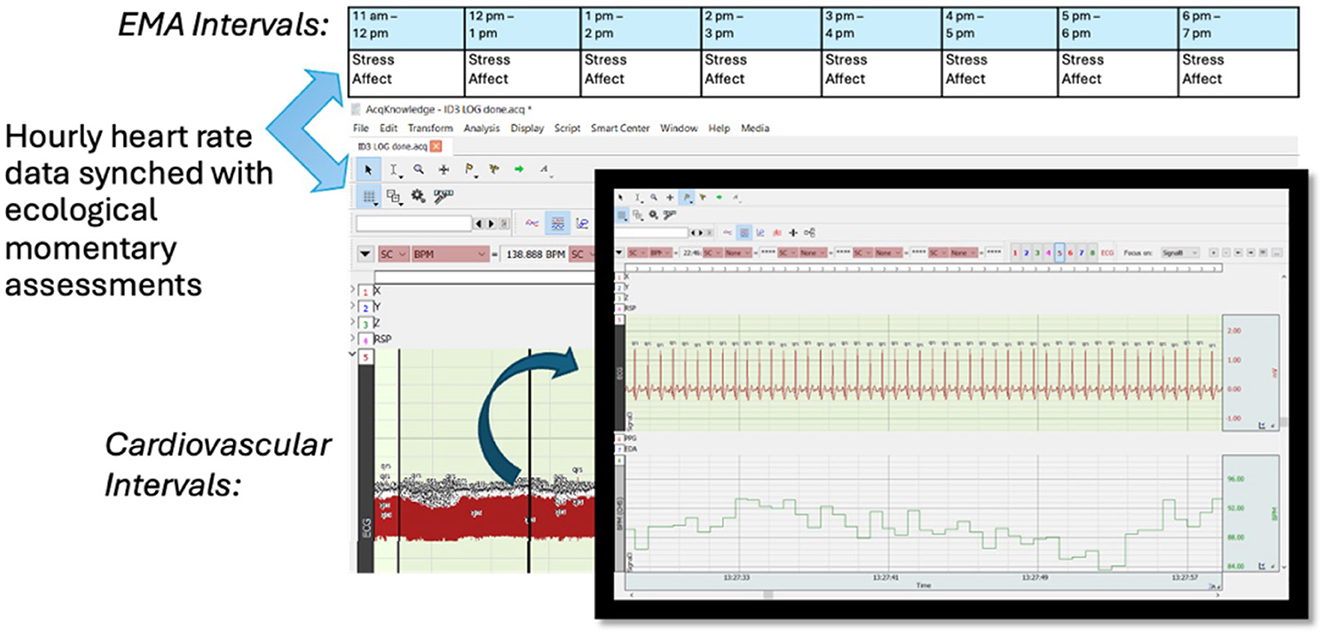This screenshot has width=1325, height=638.
Task: Click the wrench measurement icon in back window
Action: 443,196
